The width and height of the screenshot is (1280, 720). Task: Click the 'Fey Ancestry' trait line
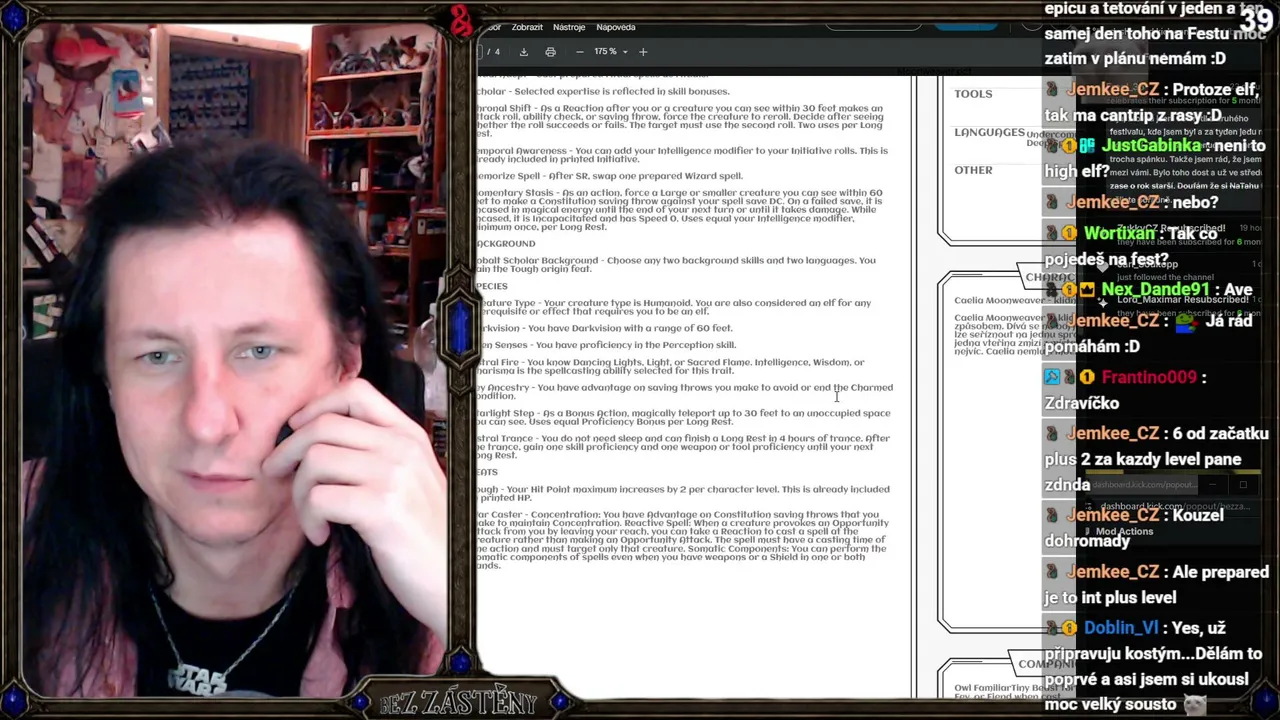click(685, 392)
